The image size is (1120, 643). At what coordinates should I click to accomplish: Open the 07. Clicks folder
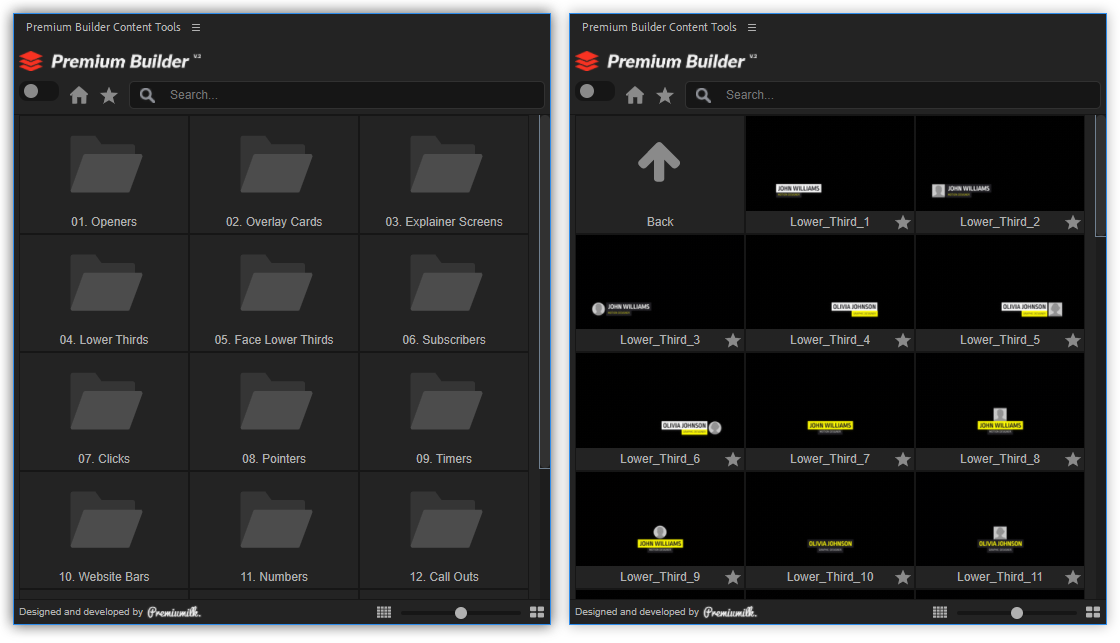click(104, 412)
